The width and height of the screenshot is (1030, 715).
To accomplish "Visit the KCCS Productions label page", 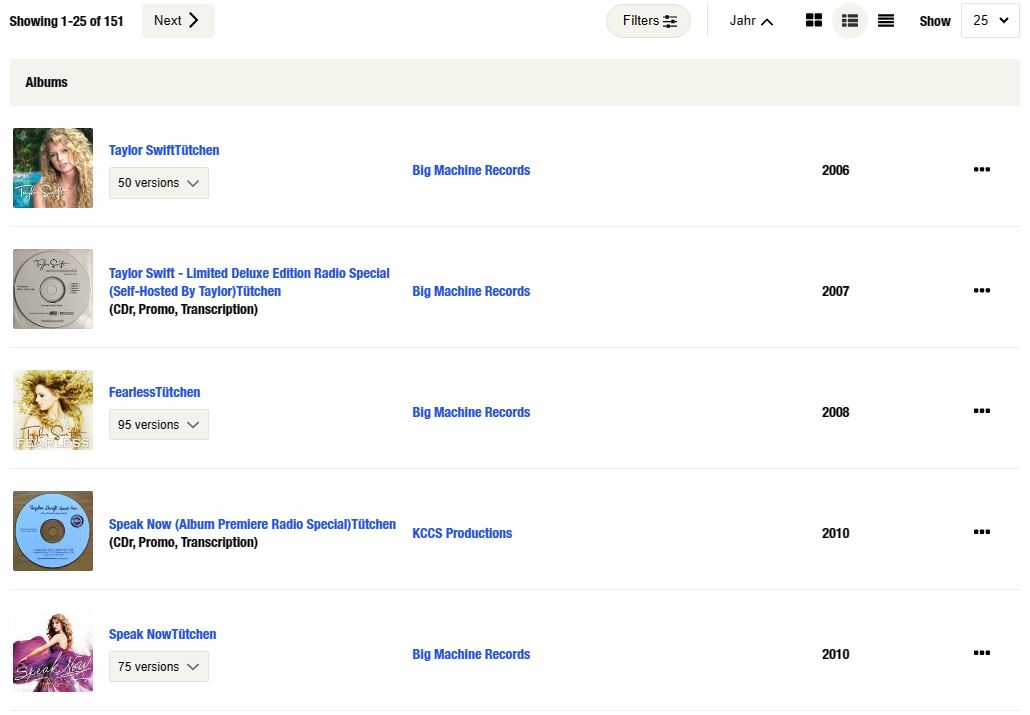I will (x=462, y=533).
